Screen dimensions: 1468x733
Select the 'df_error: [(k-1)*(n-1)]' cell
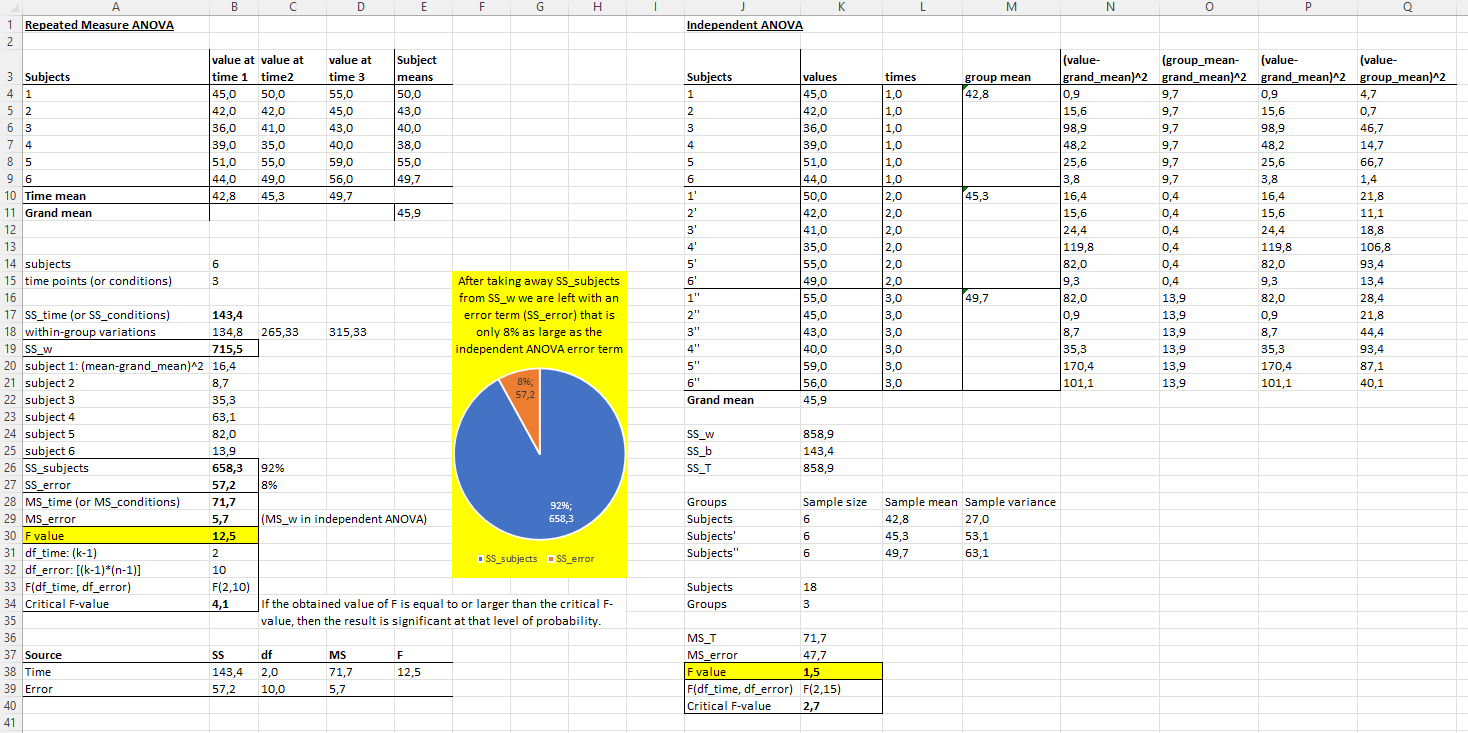(115, 570)
